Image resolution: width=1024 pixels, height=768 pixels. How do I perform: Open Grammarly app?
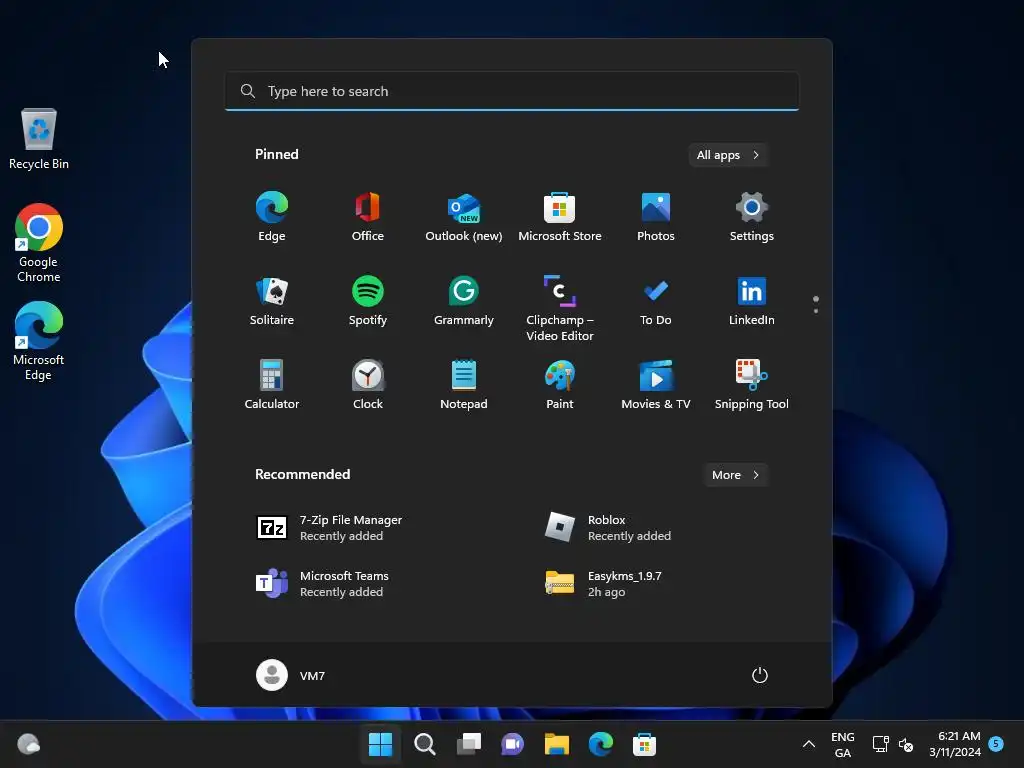[464, 300]
